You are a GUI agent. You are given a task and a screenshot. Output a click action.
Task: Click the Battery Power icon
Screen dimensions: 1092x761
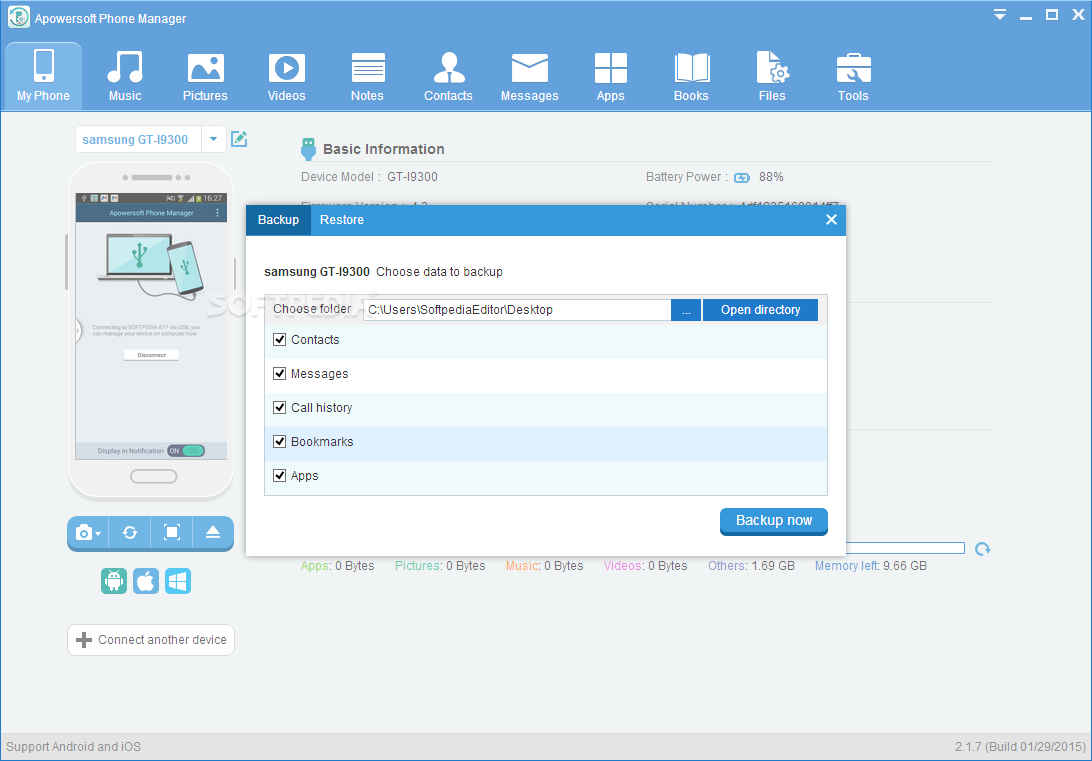point(742,178)
